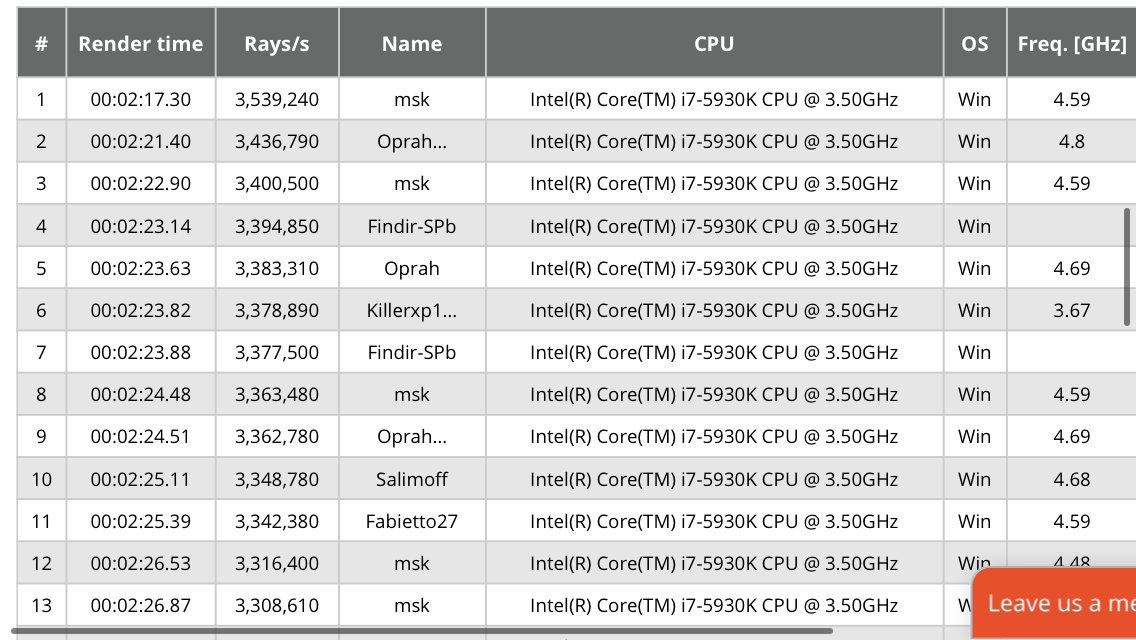
Task: Sort by Freq. [GHz] column header
Action: [x=1072, y=44]
